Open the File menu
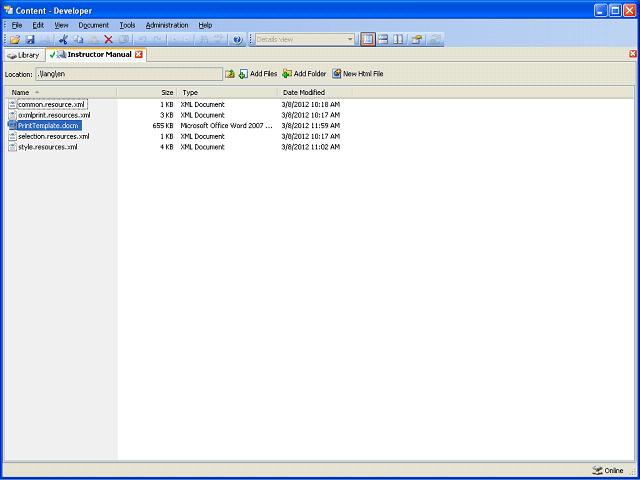This screenshot has height=480, width=640. [17, 25]
